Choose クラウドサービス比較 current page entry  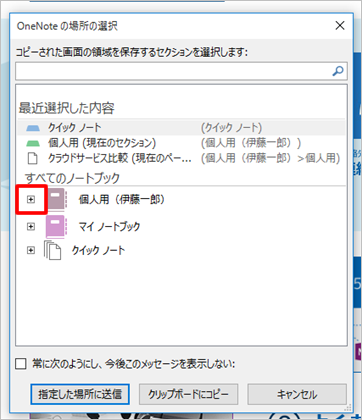(181, 159)
